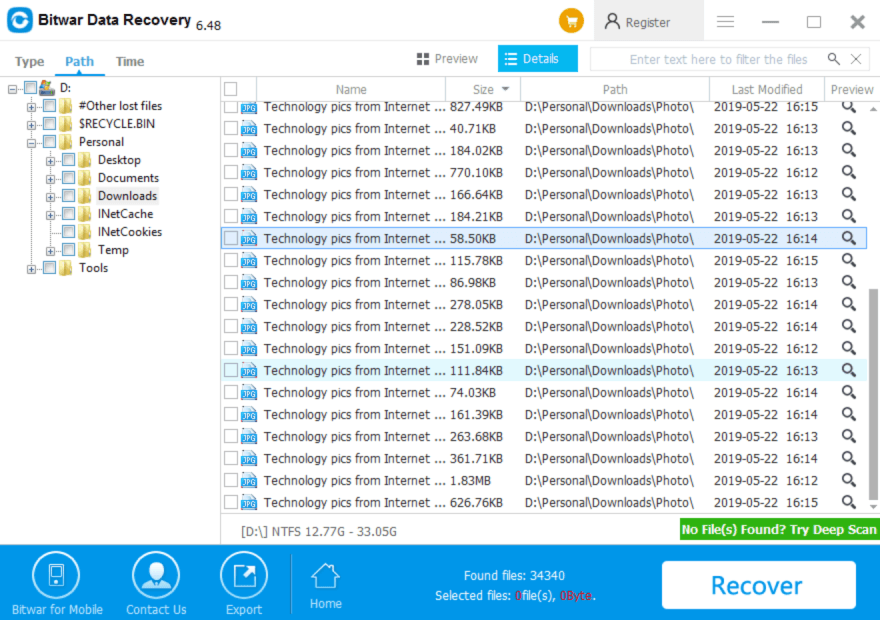Click the file list vertical scrollbar

click(873, 393)
